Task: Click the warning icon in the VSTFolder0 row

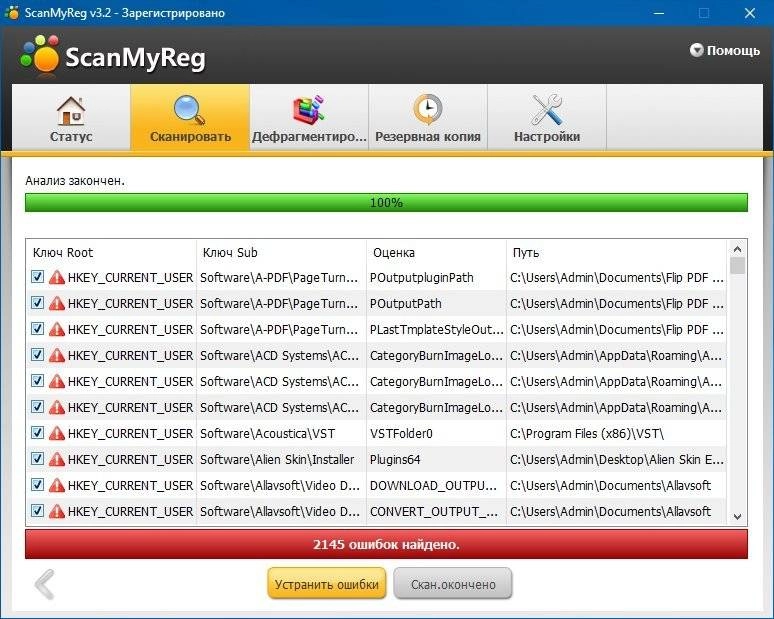Action: point(57,433)
